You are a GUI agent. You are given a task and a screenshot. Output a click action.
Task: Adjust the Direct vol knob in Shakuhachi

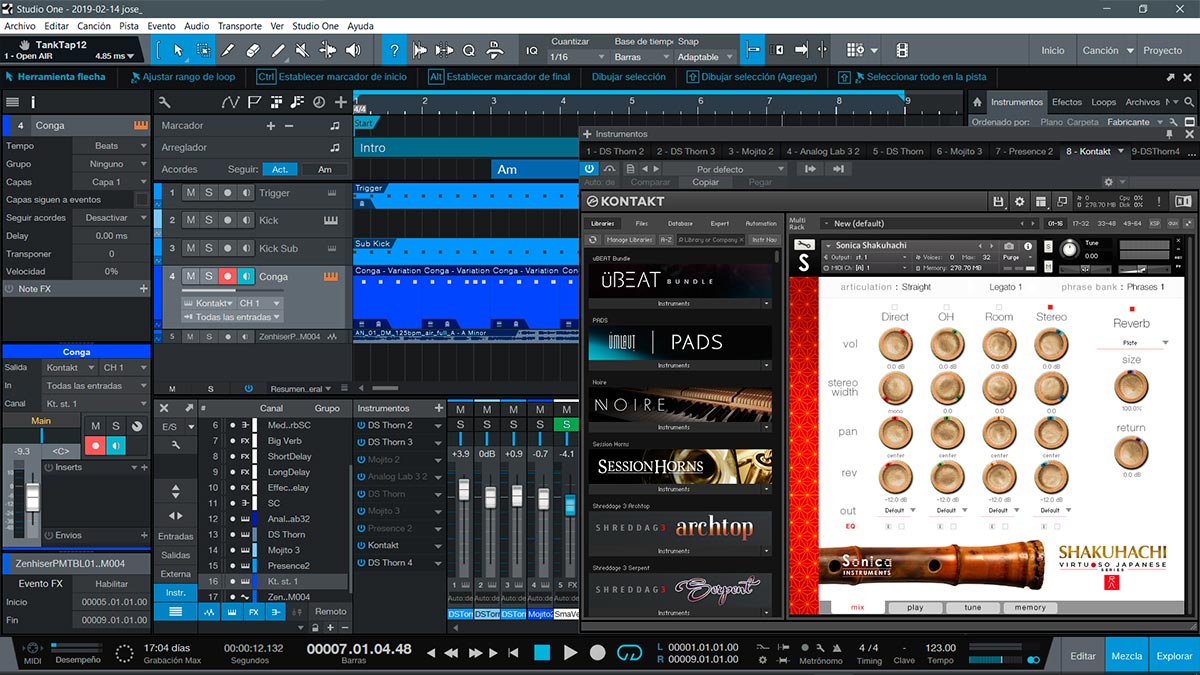point(895,346)
